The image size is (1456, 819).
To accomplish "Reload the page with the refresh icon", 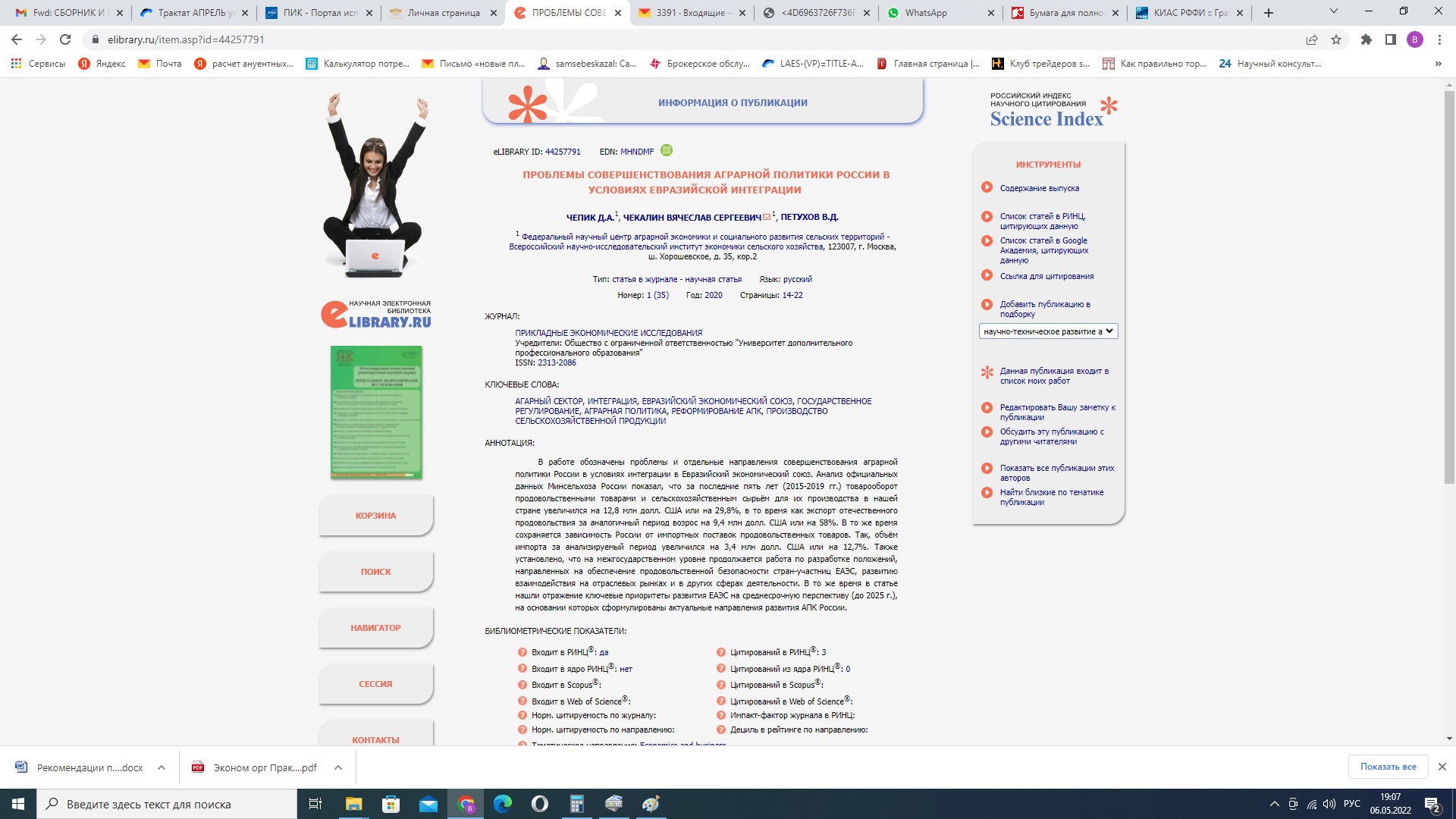I will pyautogui.click(x=65, y=39).
